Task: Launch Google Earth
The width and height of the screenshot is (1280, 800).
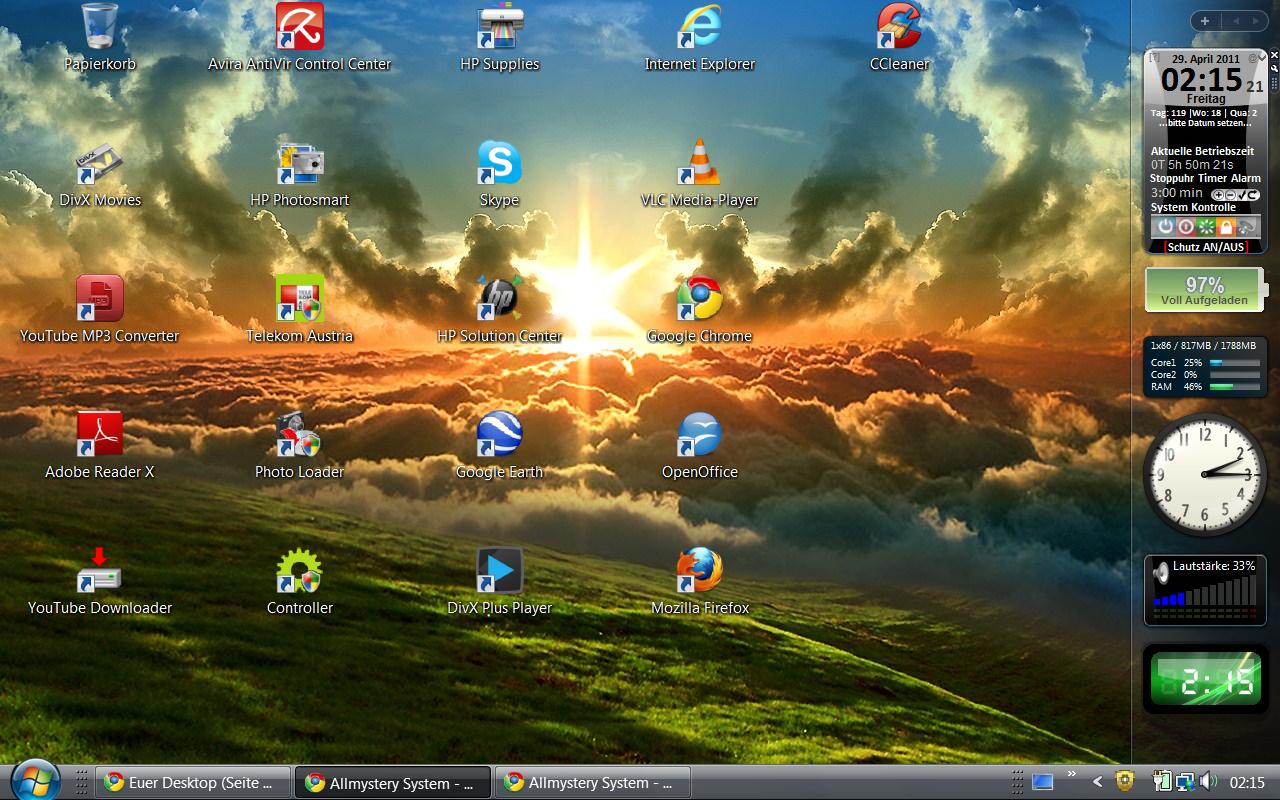Action: 500,446
